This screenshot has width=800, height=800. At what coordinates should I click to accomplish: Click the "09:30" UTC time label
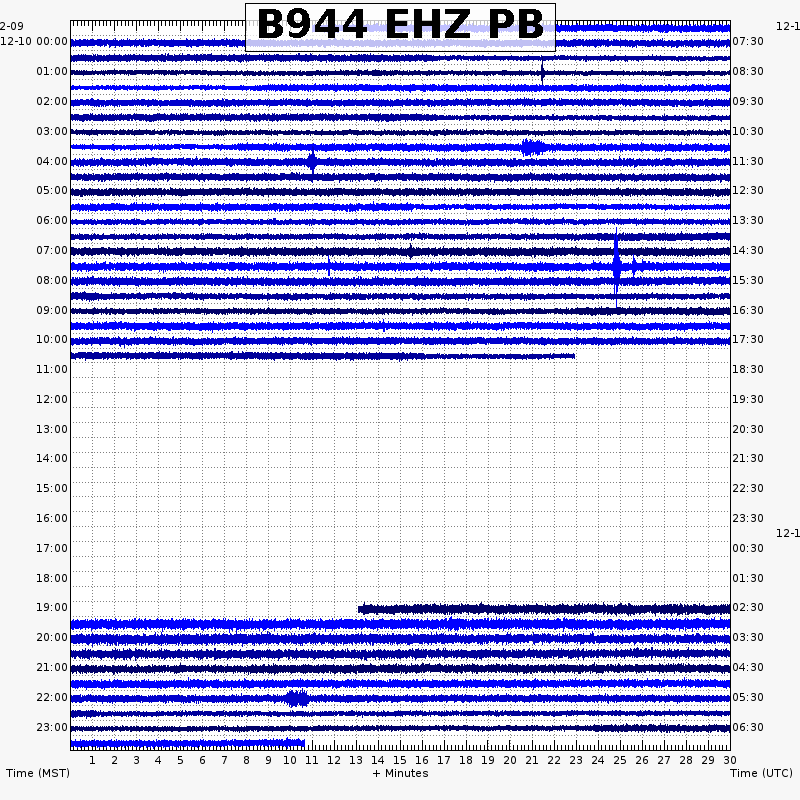tap(748, 102)
